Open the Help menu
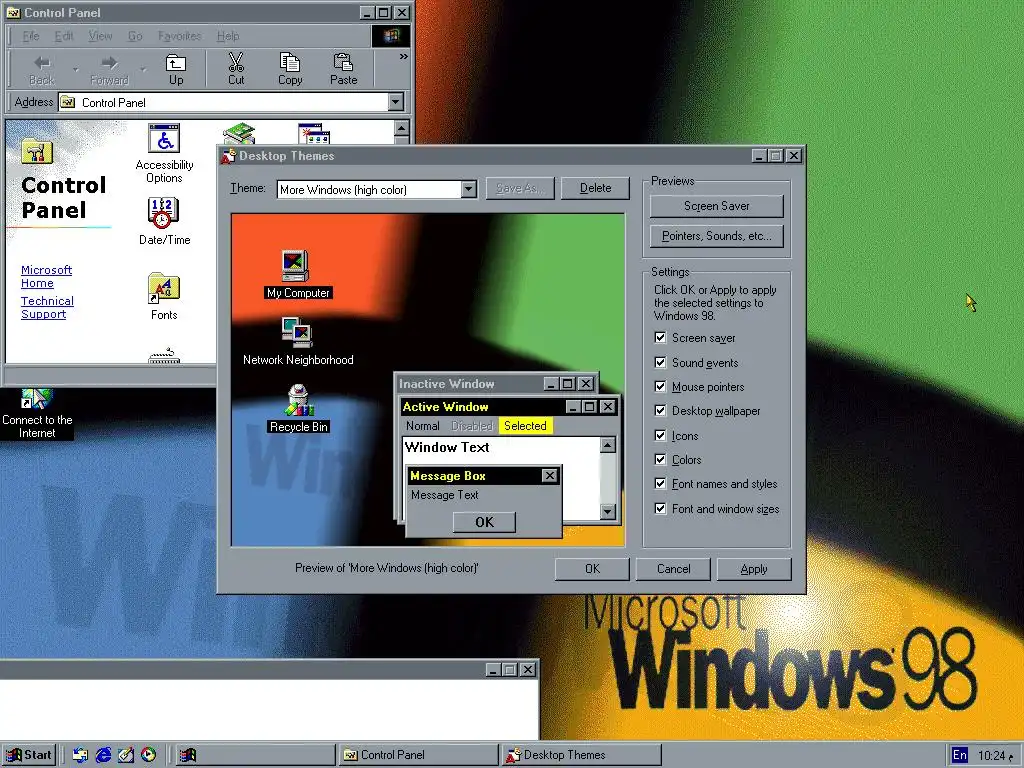The width and height of the screenshot is (1024, 768). (x=228, y=36)
